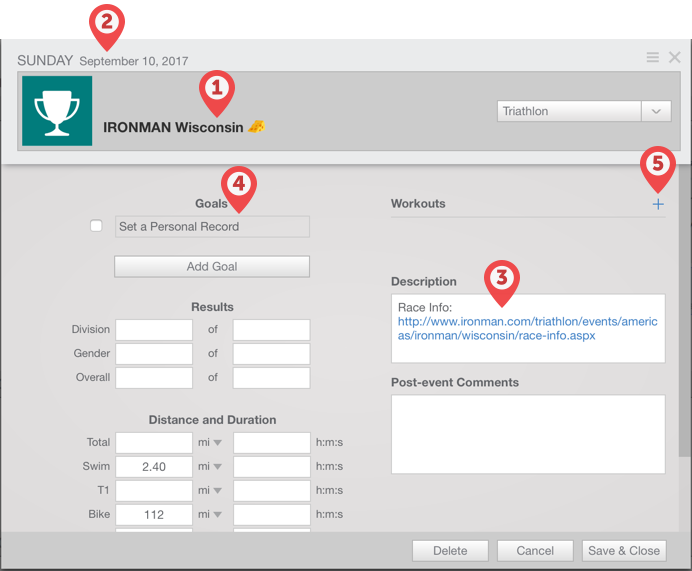The width and height of the screenshot is (692, 571).
Task: Click the September 10, 2017 date
Action: 134,61
